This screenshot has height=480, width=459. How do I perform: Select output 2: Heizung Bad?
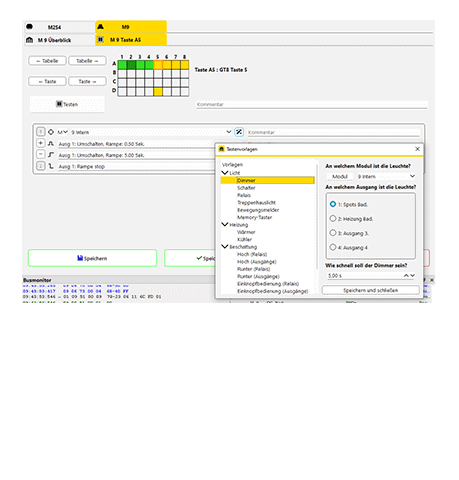333,218
